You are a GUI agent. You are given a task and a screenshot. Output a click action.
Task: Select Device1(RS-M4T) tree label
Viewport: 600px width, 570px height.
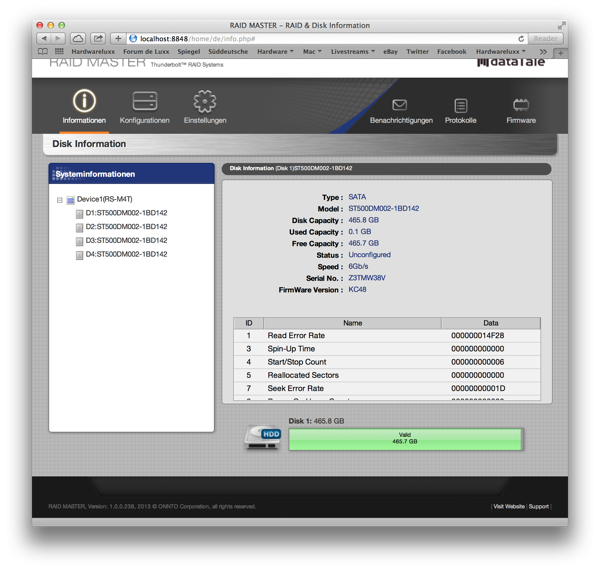click(x=104, y=199)
